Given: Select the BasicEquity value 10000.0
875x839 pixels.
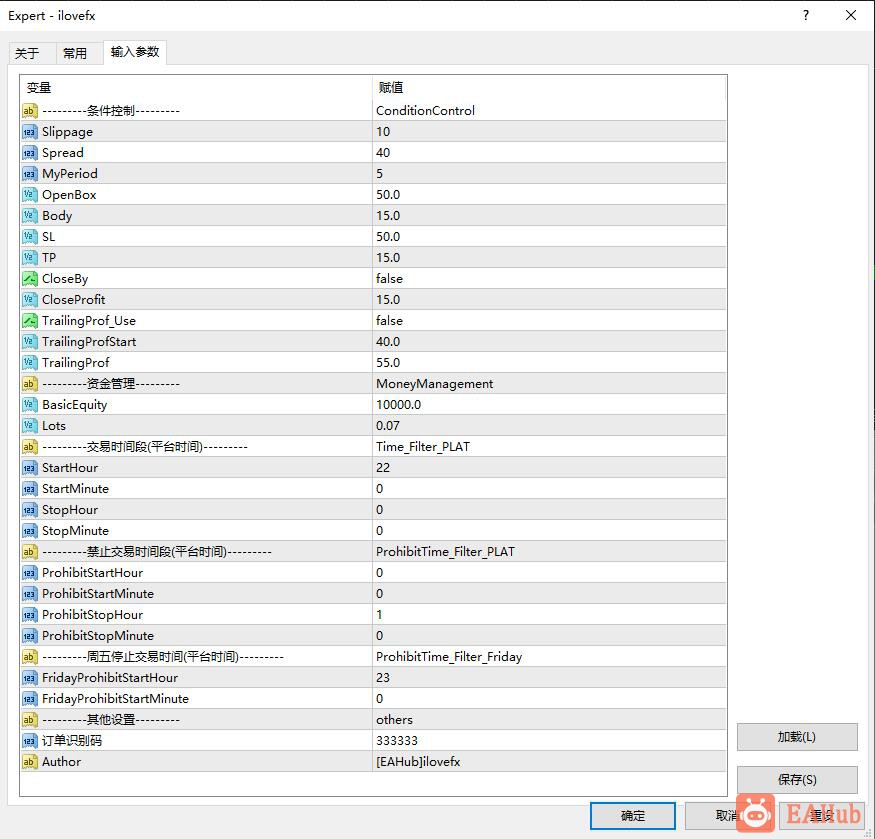Looking at the screenshot, I should pos(549,405).
